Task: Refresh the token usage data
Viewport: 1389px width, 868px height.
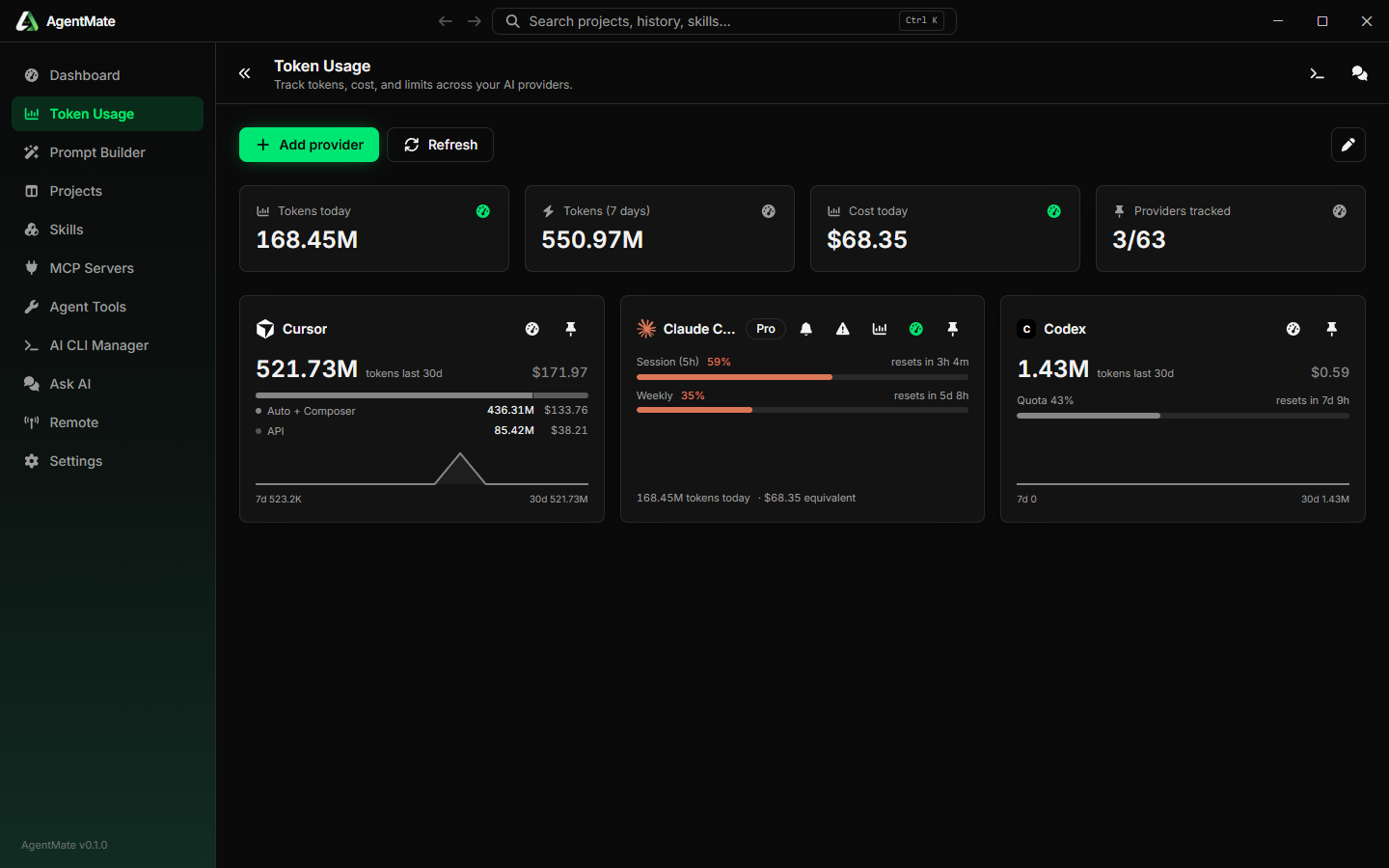Action: [x=440, y=145]
